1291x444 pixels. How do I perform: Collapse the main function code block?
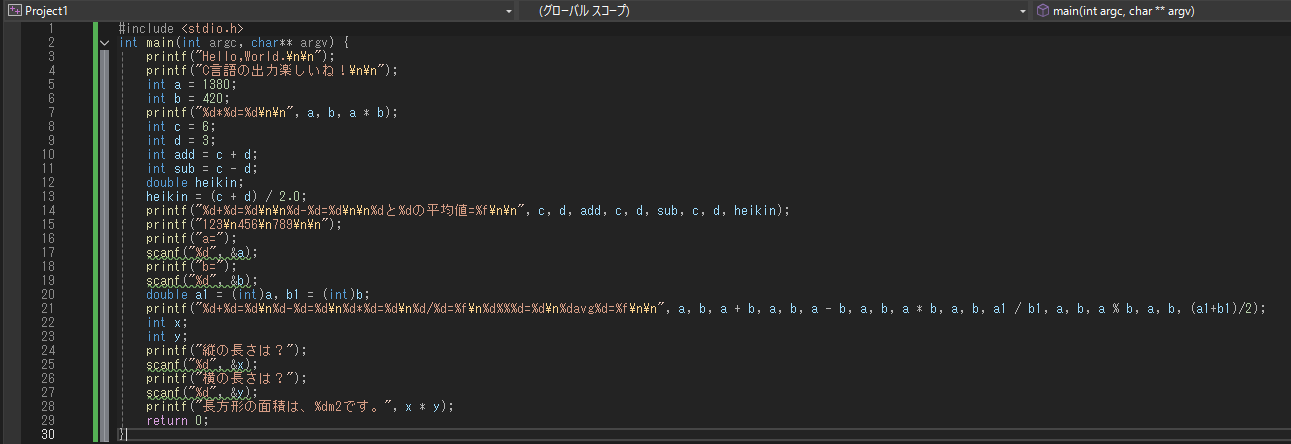tap(105, 43)
